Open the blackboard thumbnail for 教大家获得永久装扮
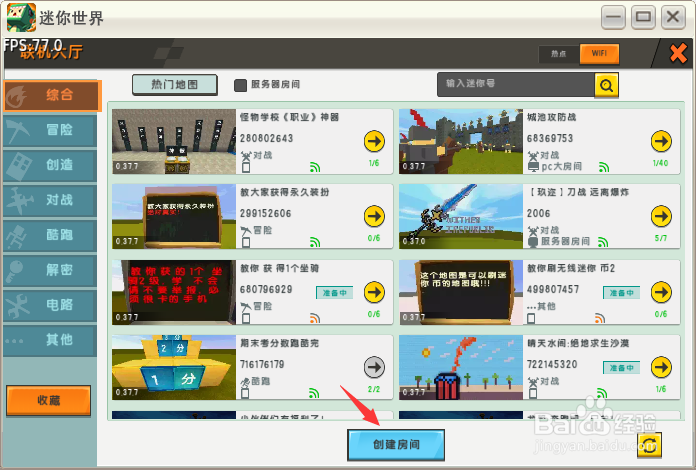Screen dimensions: 696x470 pos(174,217)
